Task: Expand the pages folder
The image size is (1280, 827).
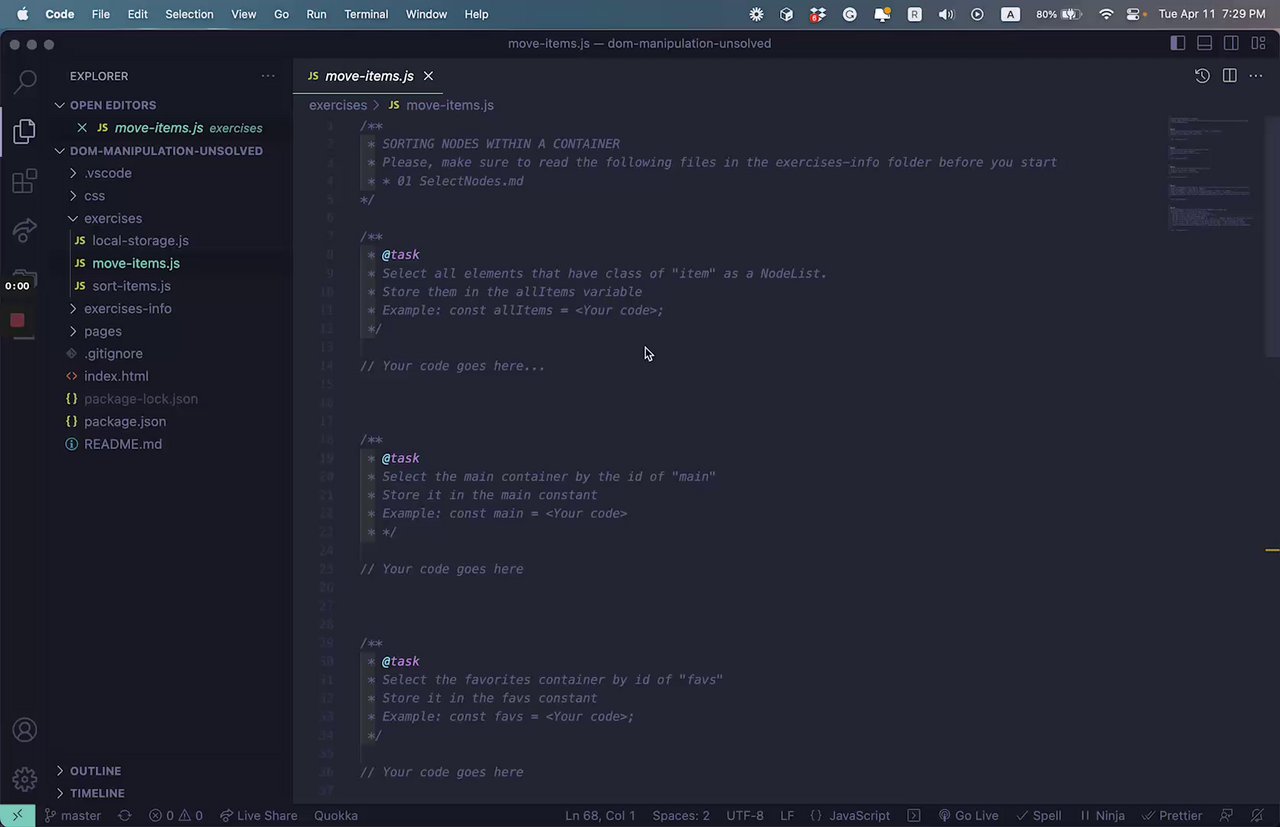Action: [x=103, y=331]
